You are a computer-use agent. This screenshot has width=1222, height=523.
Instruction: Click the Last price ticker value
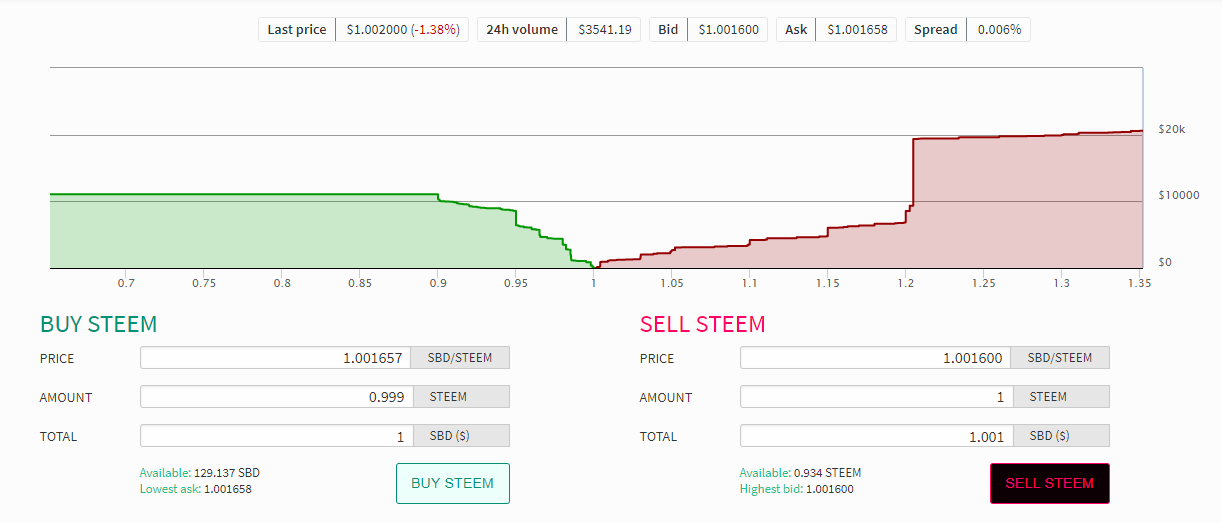402,30
